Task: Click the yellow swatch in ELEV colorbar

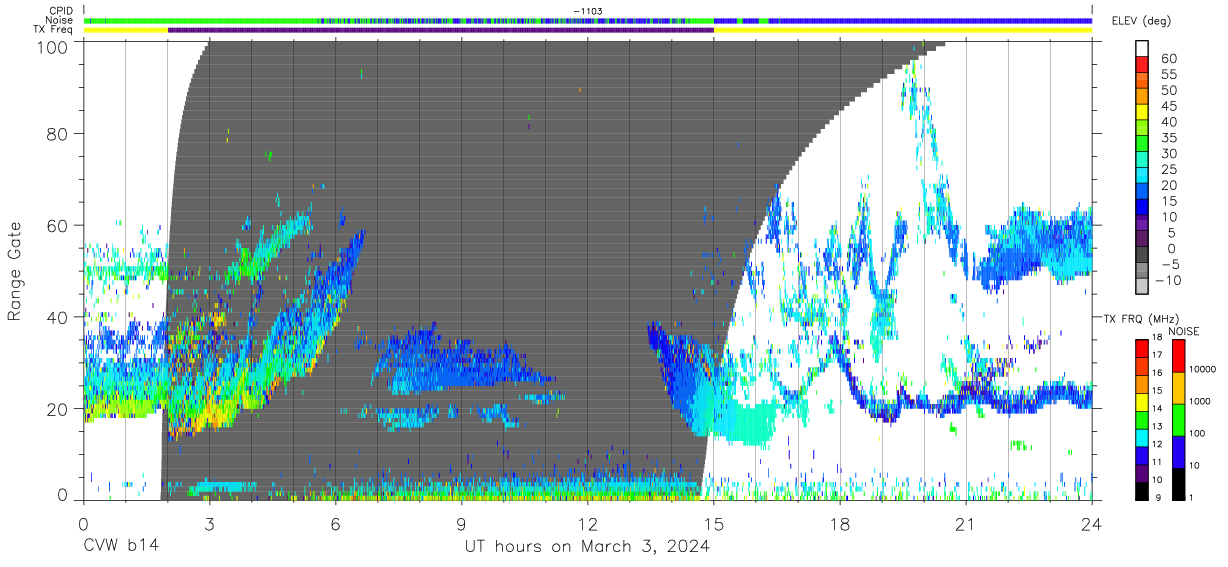Action: point(1142,112)
